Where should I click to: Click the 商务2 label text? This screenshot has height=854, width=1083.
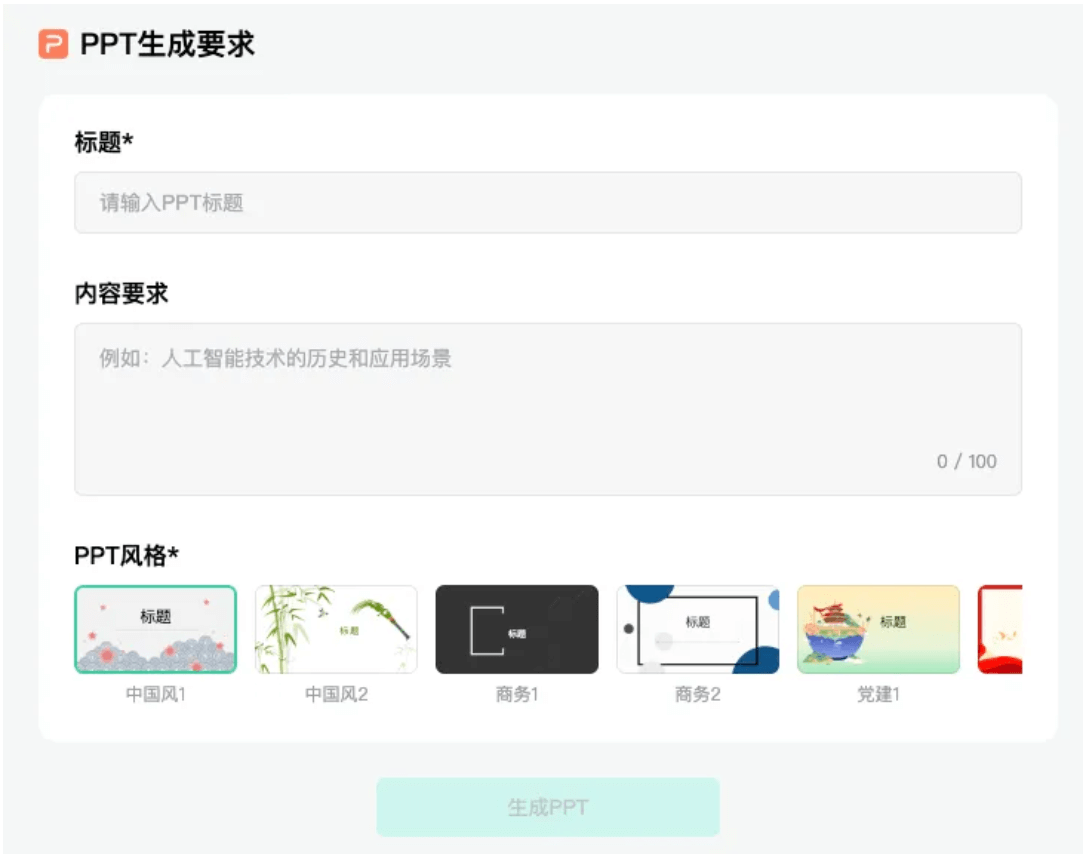click(698, 694)
